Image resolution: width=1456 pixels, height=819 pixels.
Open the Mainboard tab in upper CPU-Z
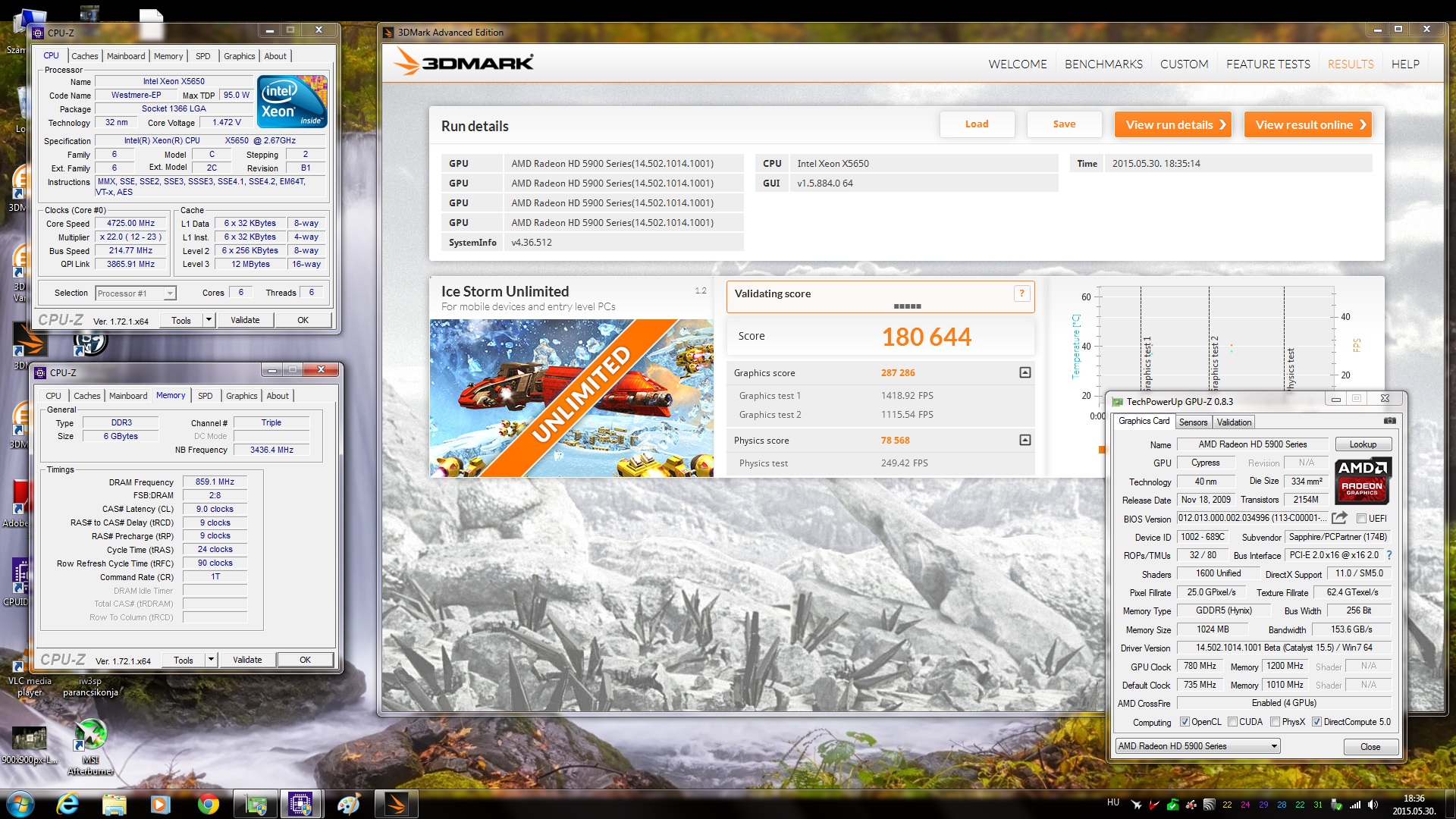click(126, 56)
